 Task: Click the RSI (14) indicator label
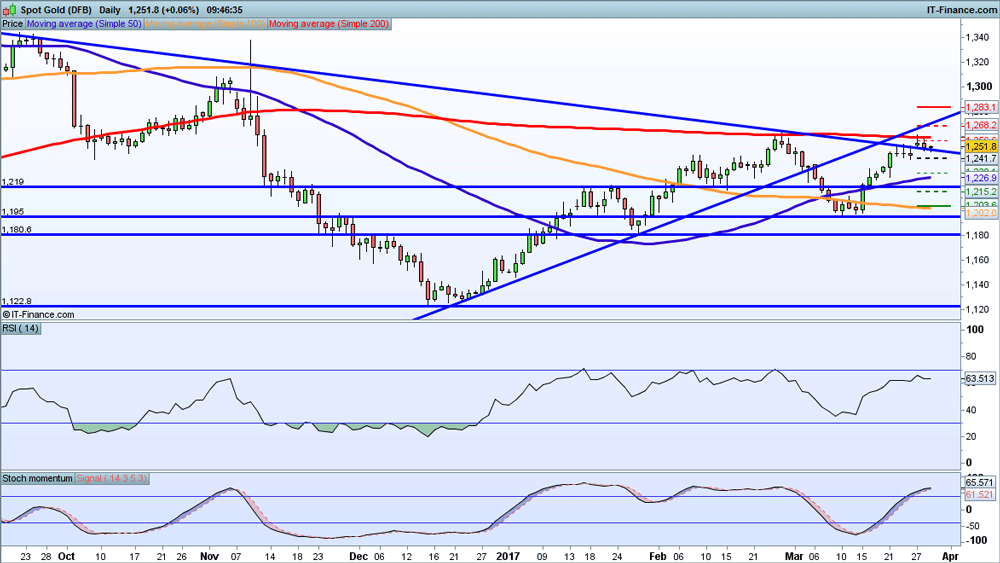[x=20, y=328]
